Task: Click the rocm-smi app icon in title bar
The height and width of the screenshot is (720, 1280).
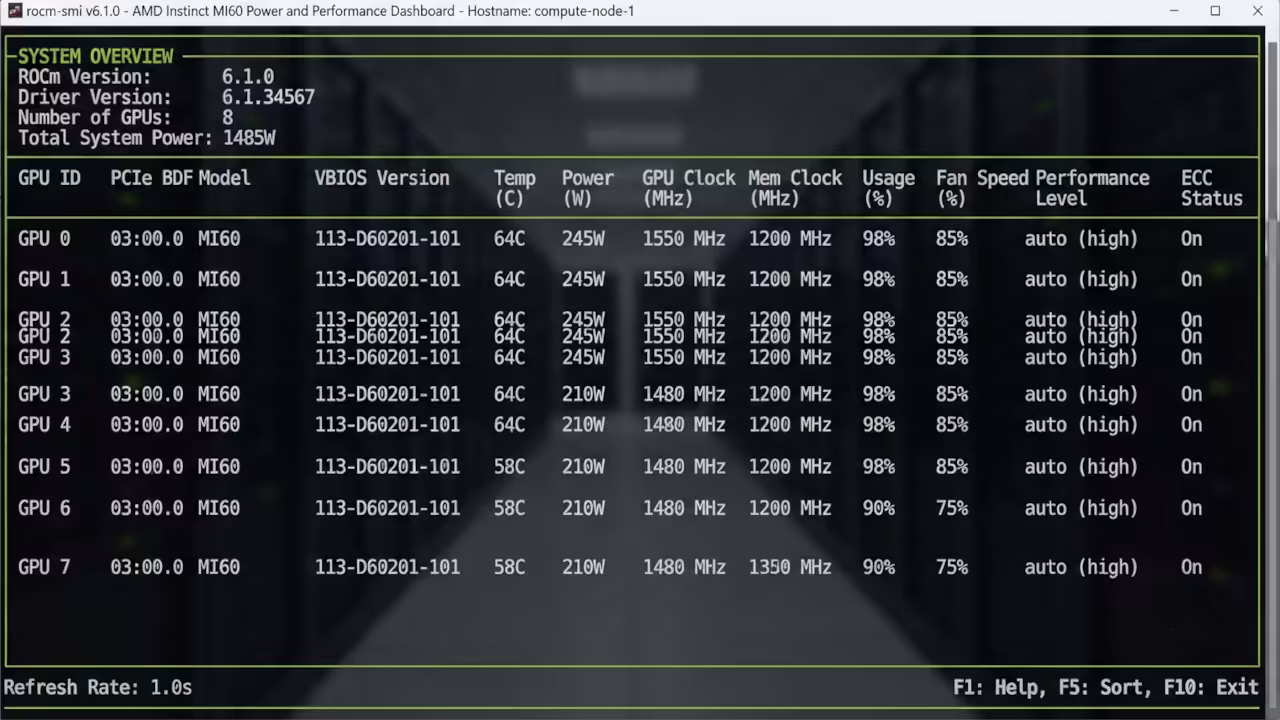Action: point(15,11)
